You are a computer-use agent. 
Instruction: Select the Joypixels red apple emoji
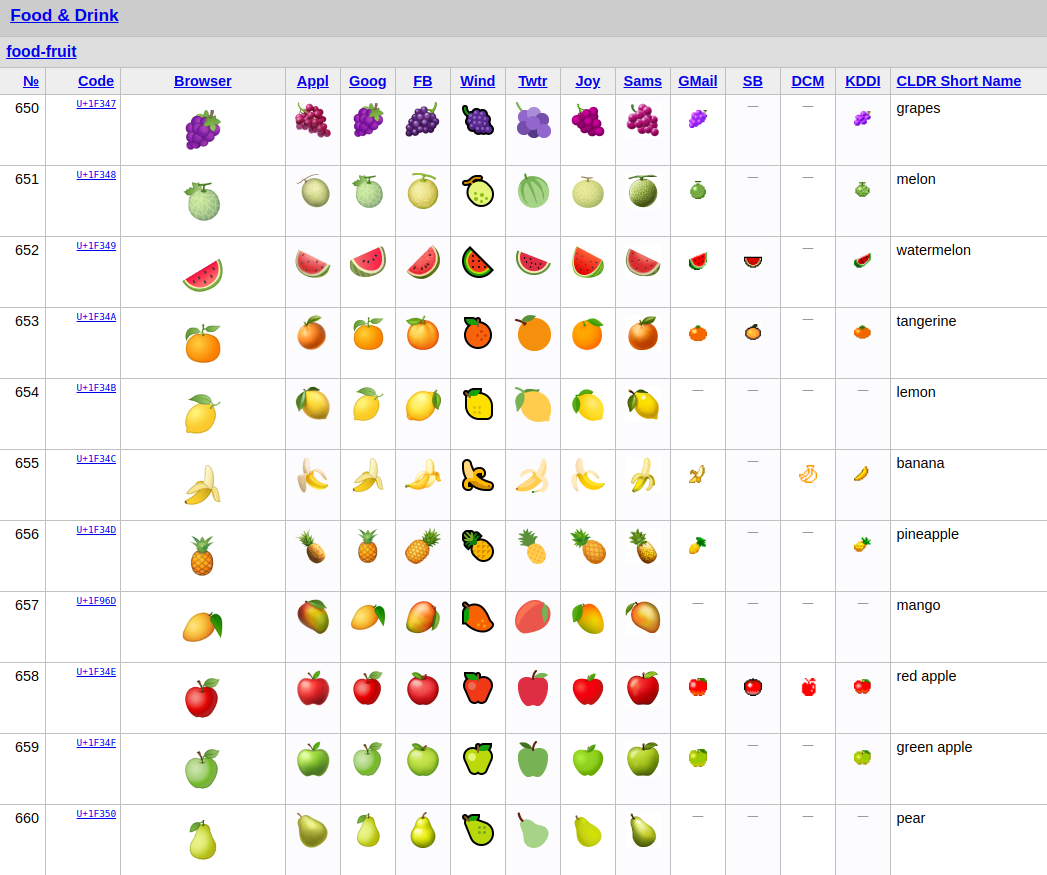(587, 688)
